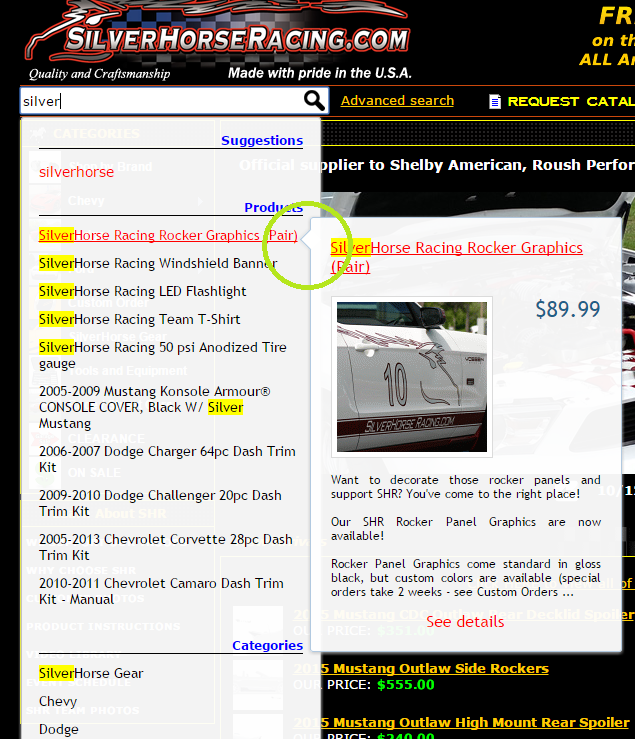The height and width of the screenshot is (739, 635).
Task: Click the magnifying glass search icon
Action: 314,101
